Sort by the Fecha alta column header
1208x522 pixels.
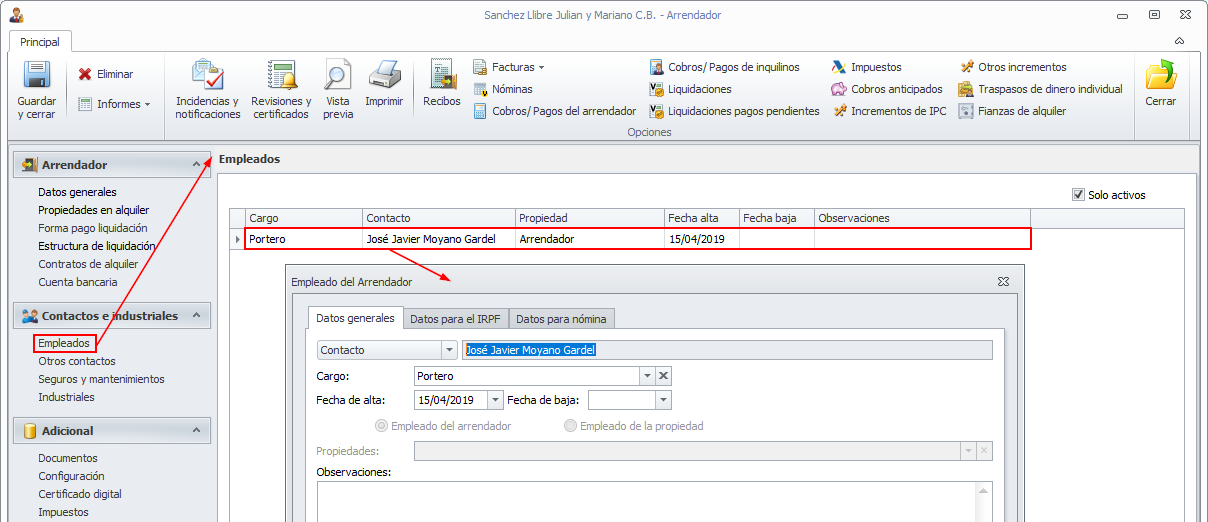(702, 218)
